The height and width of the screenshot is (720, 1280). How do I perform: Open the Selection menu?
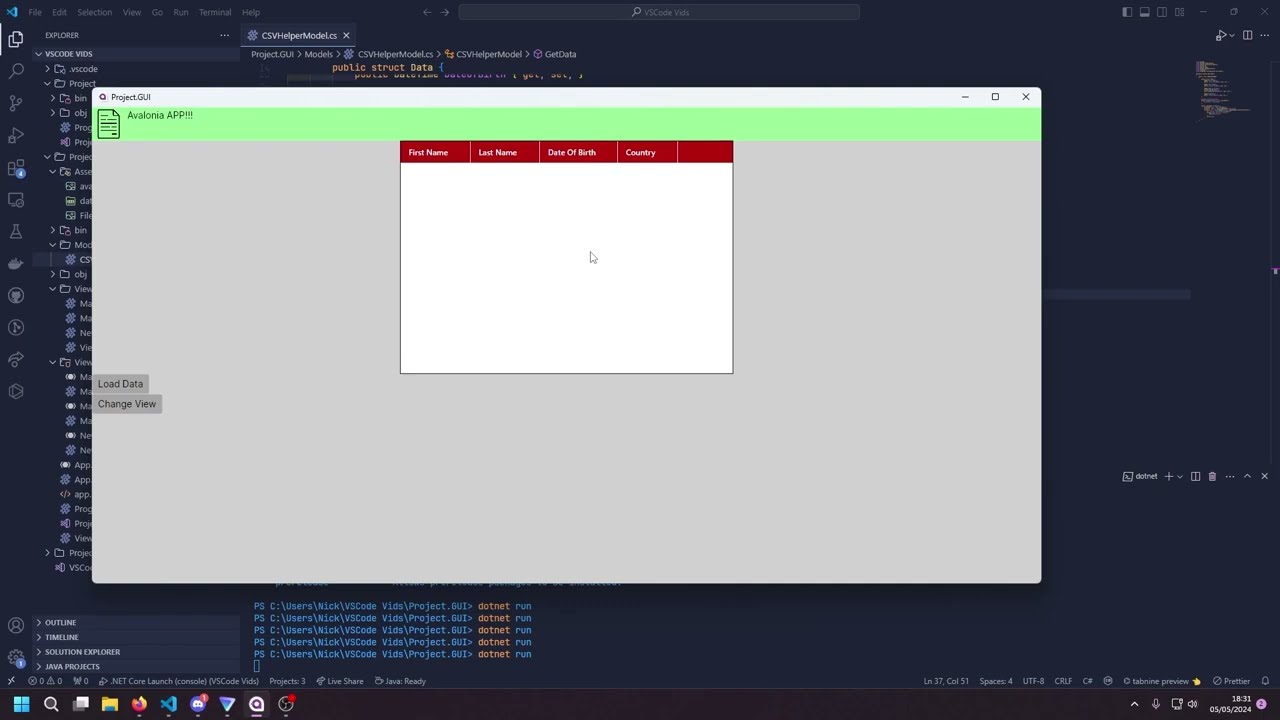94,12
